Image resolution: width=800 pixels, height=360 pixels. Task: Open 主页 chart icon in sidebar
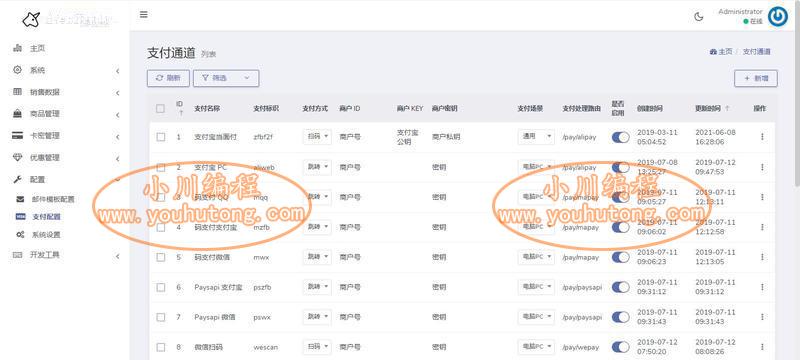(x=17, y=48)
